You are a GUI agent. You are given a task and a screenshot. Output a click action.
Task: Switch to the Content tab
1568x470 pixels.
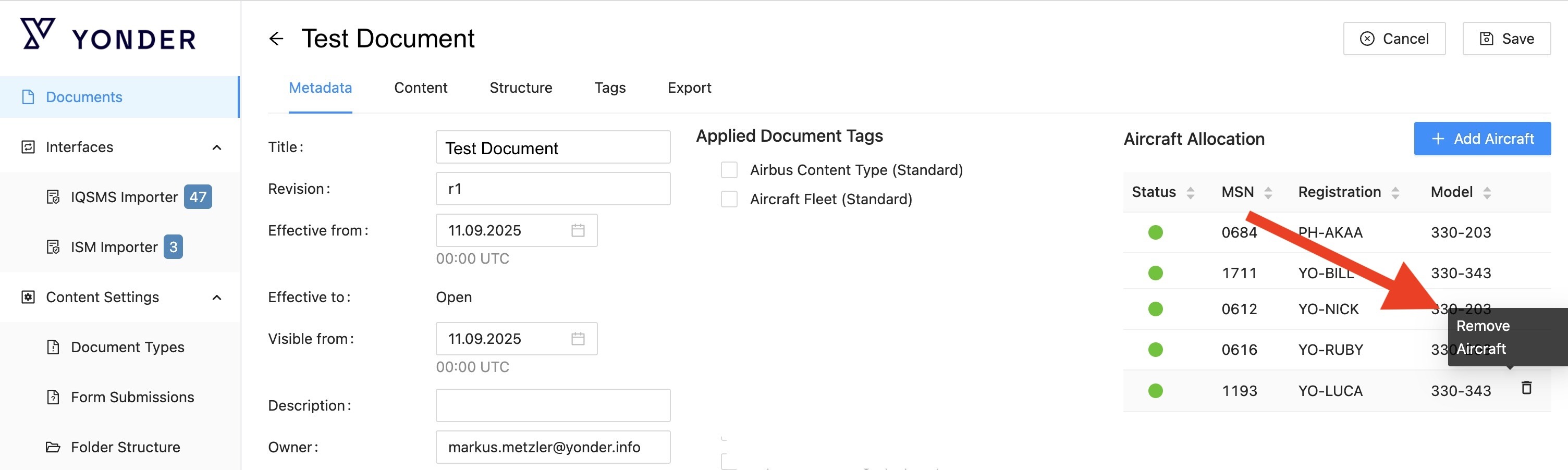click(x=421, y=88)
